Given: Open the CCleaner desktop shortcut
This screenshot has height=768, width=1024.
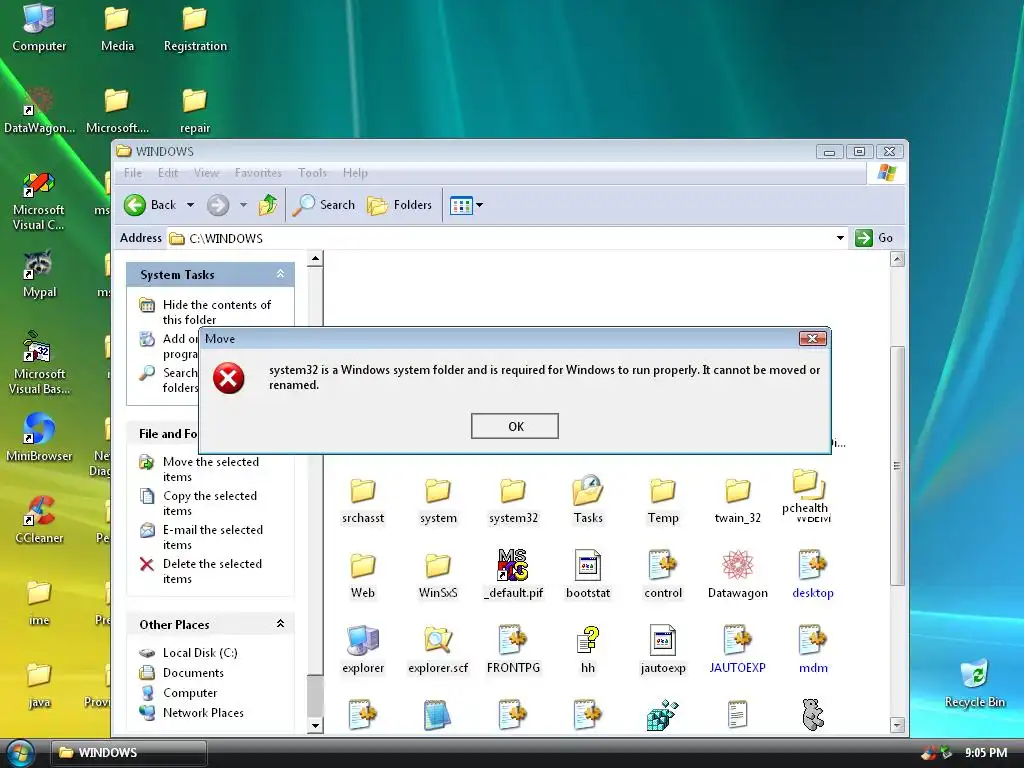Looking at the screenshot, I should coord(39,519).
